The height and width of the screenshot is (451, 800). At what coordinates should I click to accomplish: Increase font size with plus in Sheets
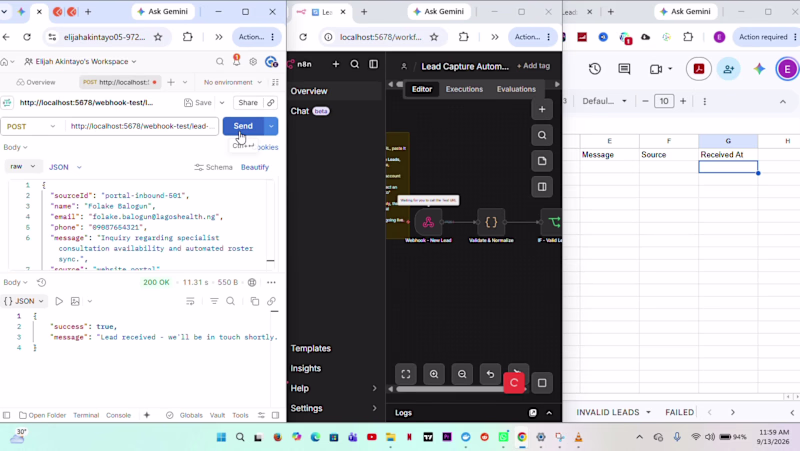[x=683, y=101]
